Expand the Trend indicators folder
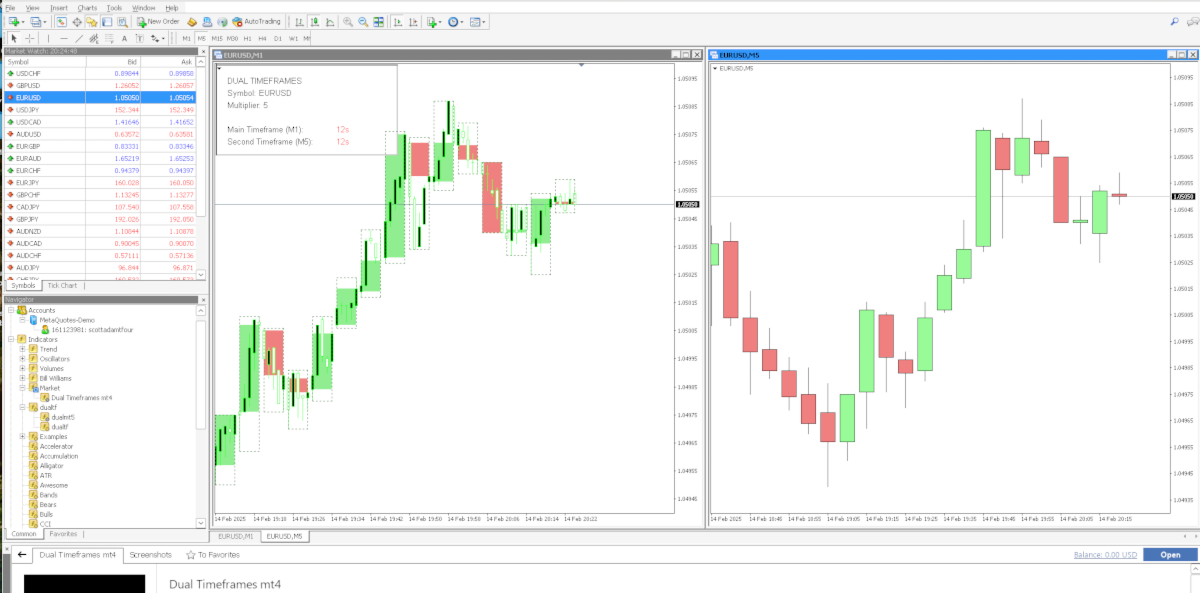The width and height of the screenshot is (1200, 593). tap(22, 349)
